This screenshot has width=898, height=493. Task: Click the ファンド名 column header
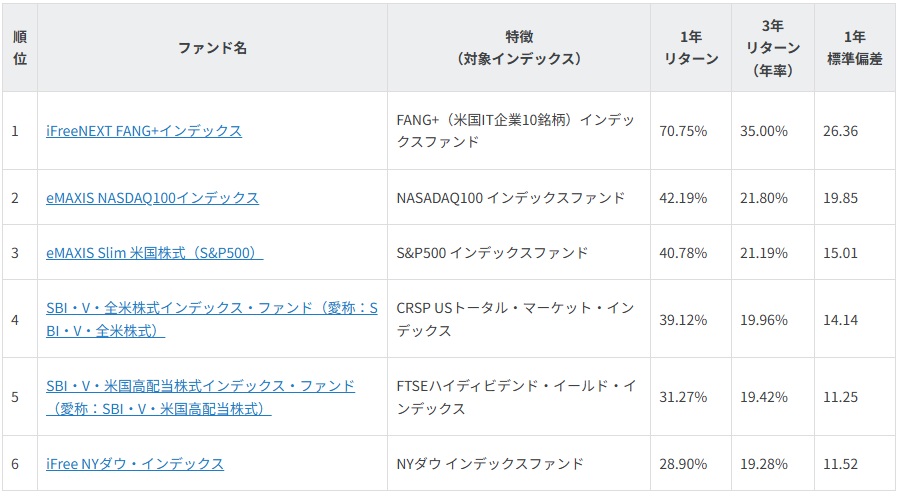(x=212, y=48)
